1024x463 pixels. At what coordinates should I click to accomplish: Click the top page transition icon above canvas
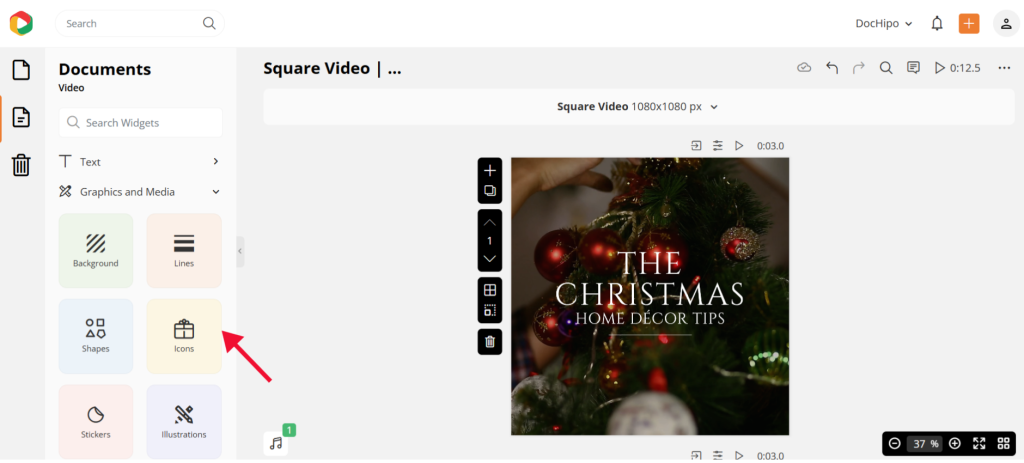[x=696, y=146]
